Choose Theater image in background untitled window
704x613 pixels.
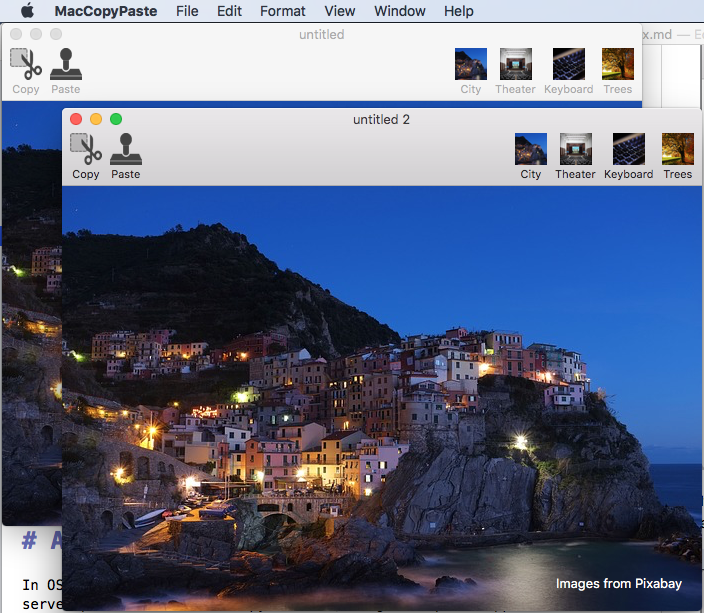click(516, 64)
